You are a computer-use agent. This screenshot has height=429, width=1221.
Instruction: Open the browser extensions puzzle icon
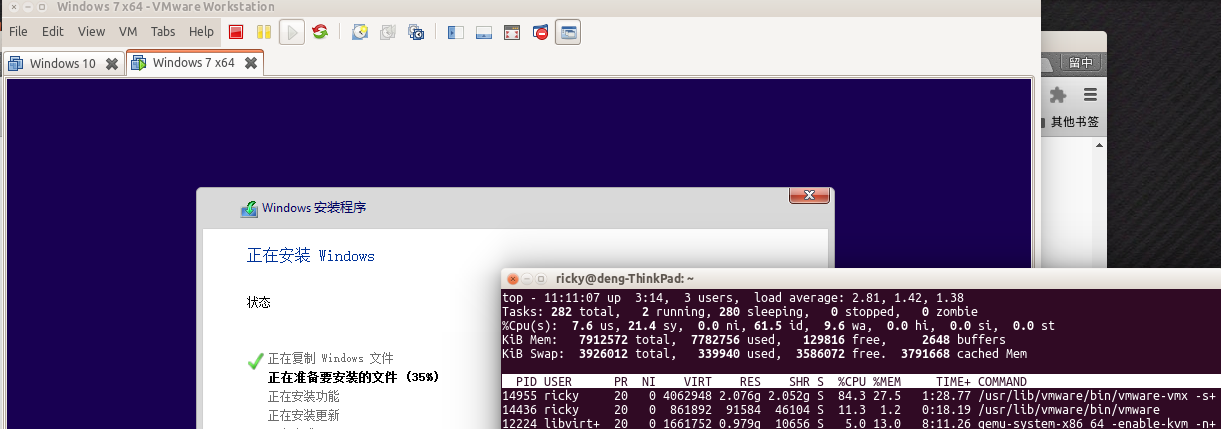1057,95
